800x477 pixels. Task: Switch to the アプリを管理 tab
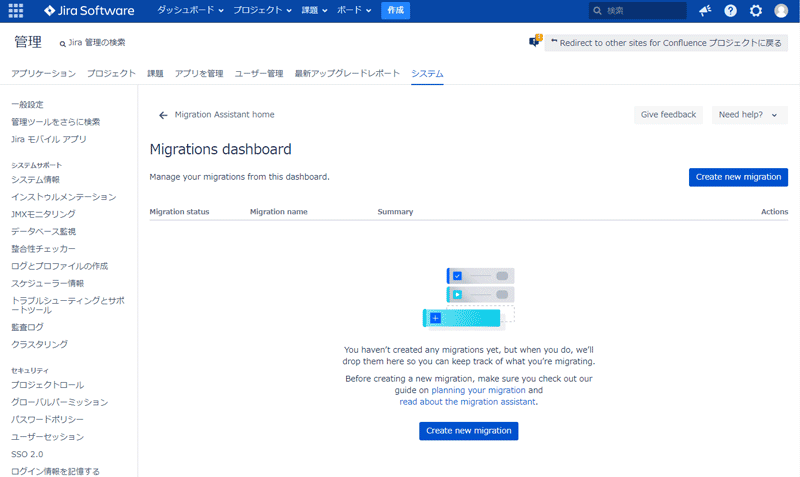(199, 74)
